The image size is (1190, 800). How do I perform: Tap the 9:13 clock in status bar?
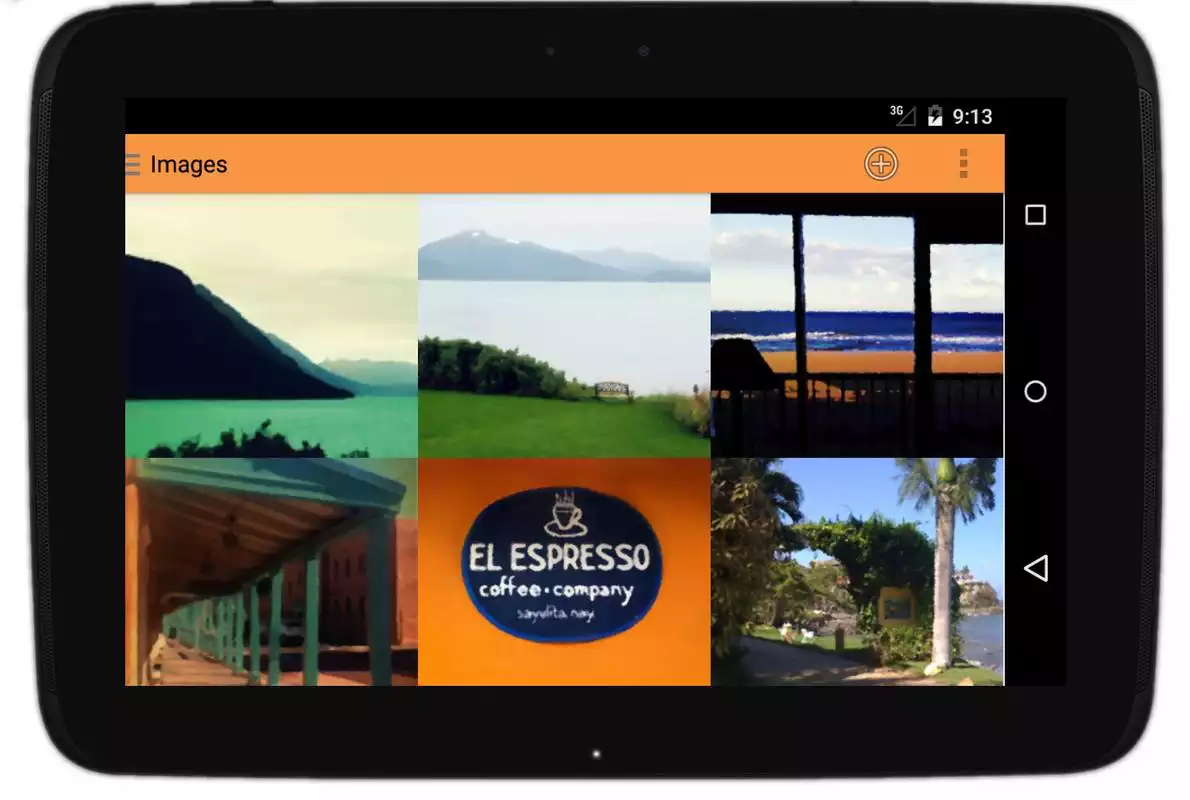point(972,116)
